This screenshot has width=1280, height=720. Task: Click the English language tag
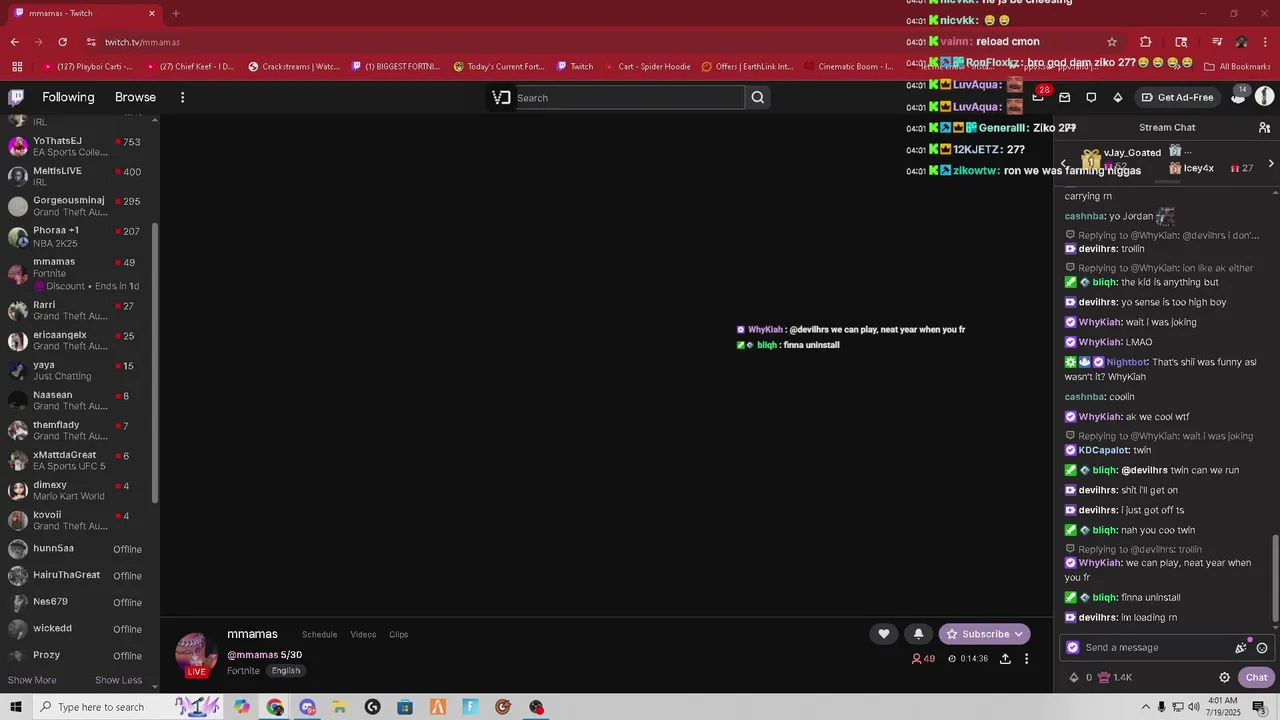point(286,671)
